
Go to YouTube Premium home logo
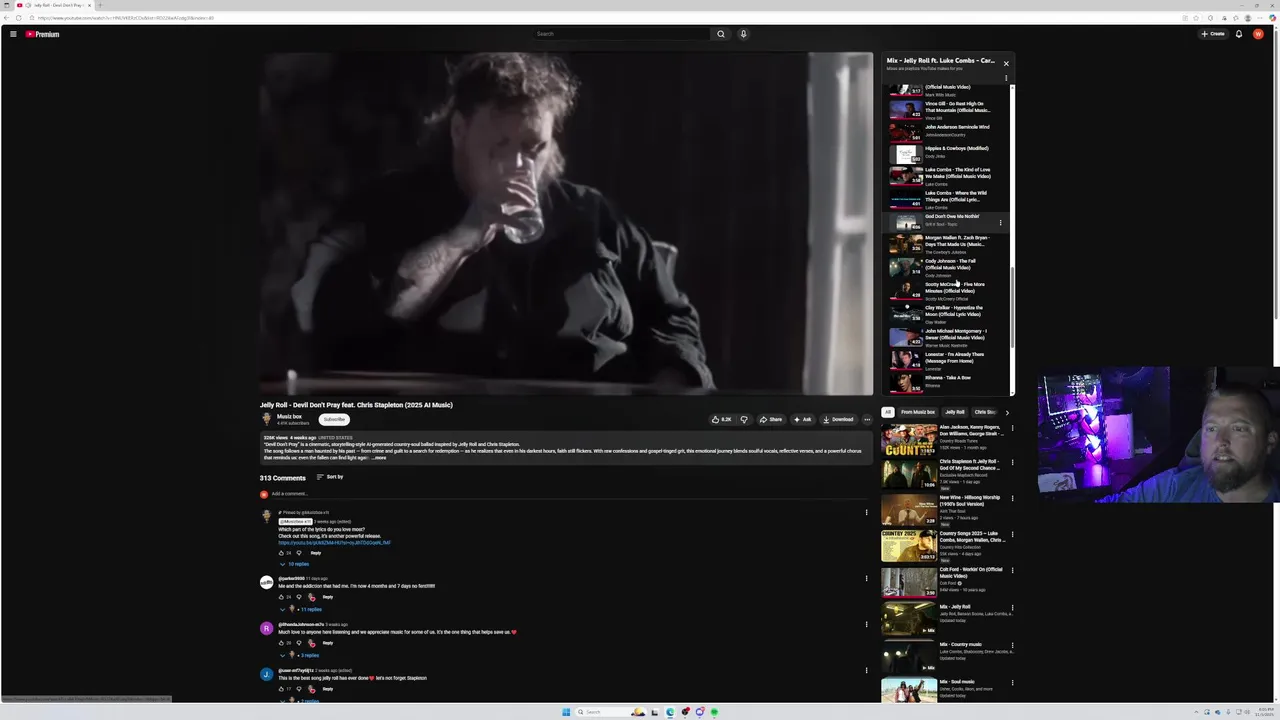[x=42, y=34]
